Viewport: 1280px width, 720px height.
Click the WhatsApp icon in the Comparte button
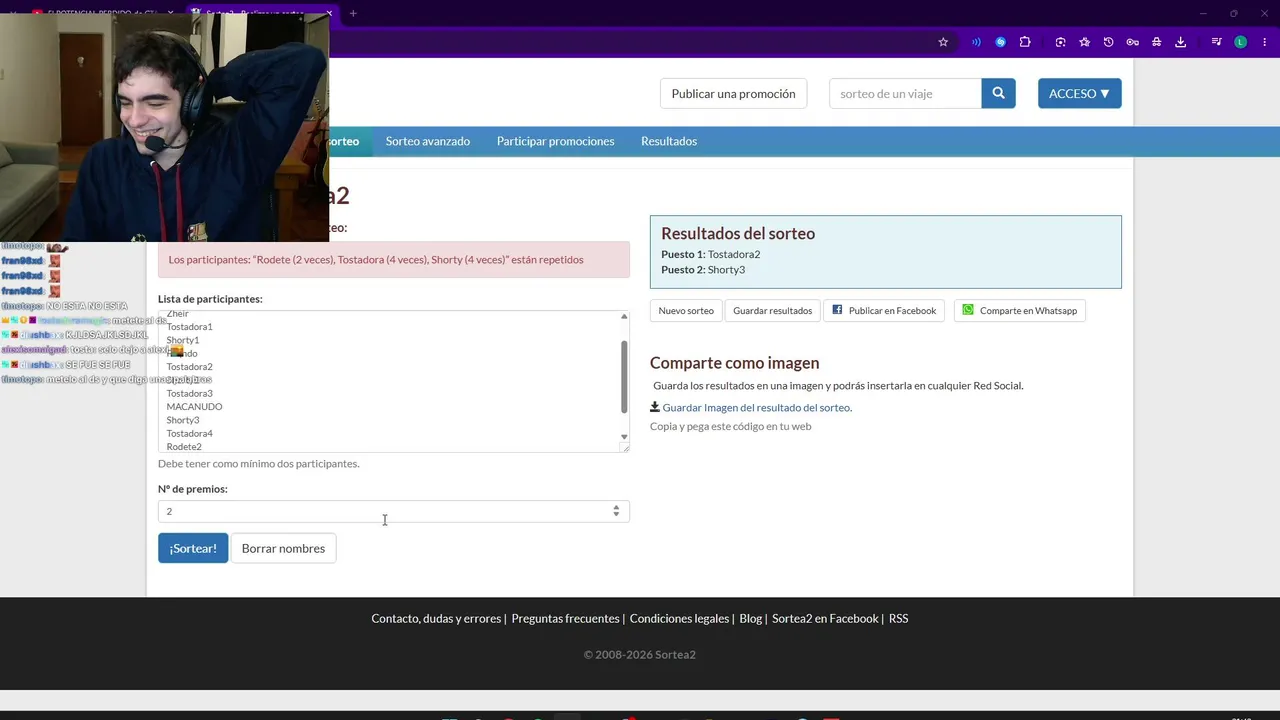(968, 310)
